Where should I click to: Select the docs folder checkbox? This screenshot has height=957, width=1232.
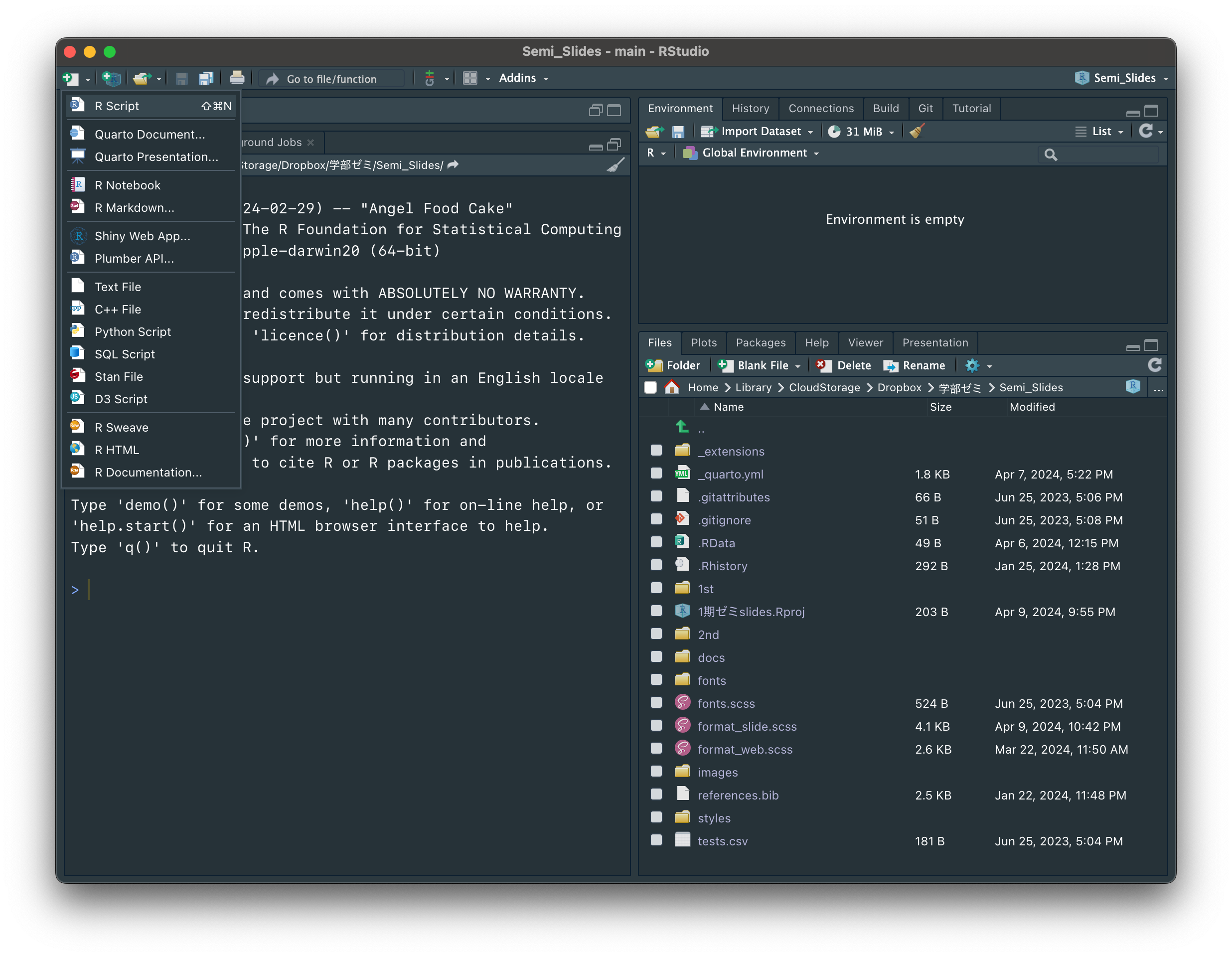pyautogui.click(x=656, y=657)
